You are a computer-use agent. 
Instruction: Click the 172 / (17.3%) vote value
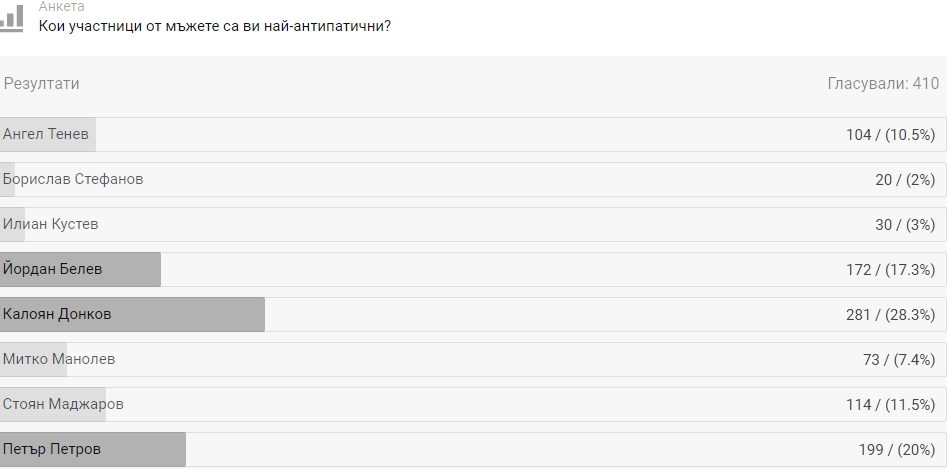click(890, 270)
